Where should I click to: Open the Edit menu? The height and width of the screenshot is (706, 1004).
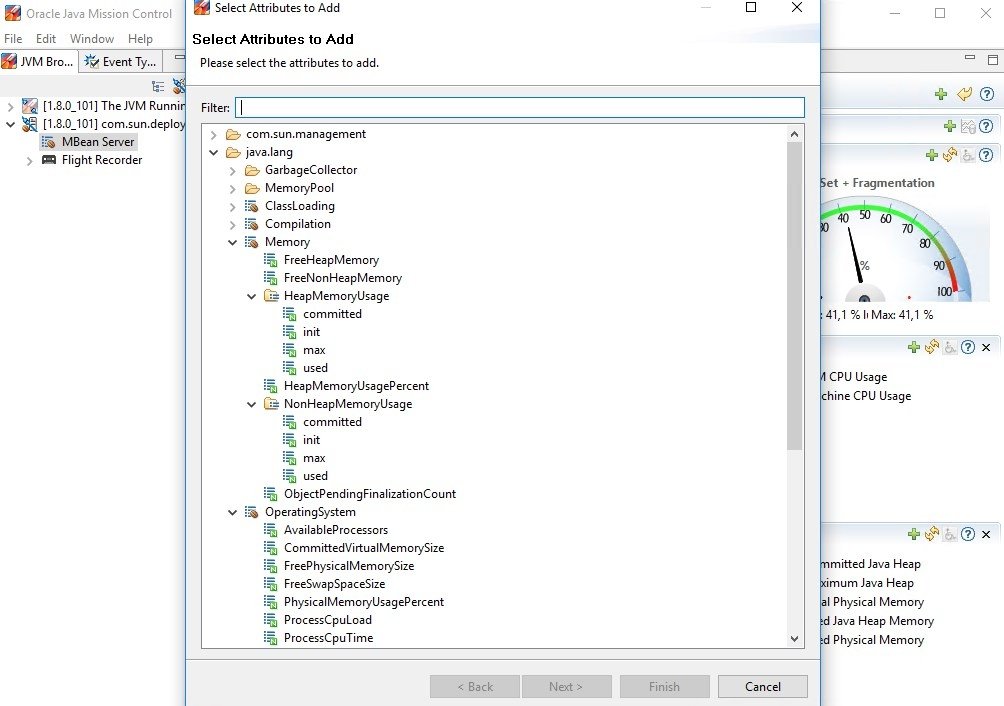[x=45, y=39]
